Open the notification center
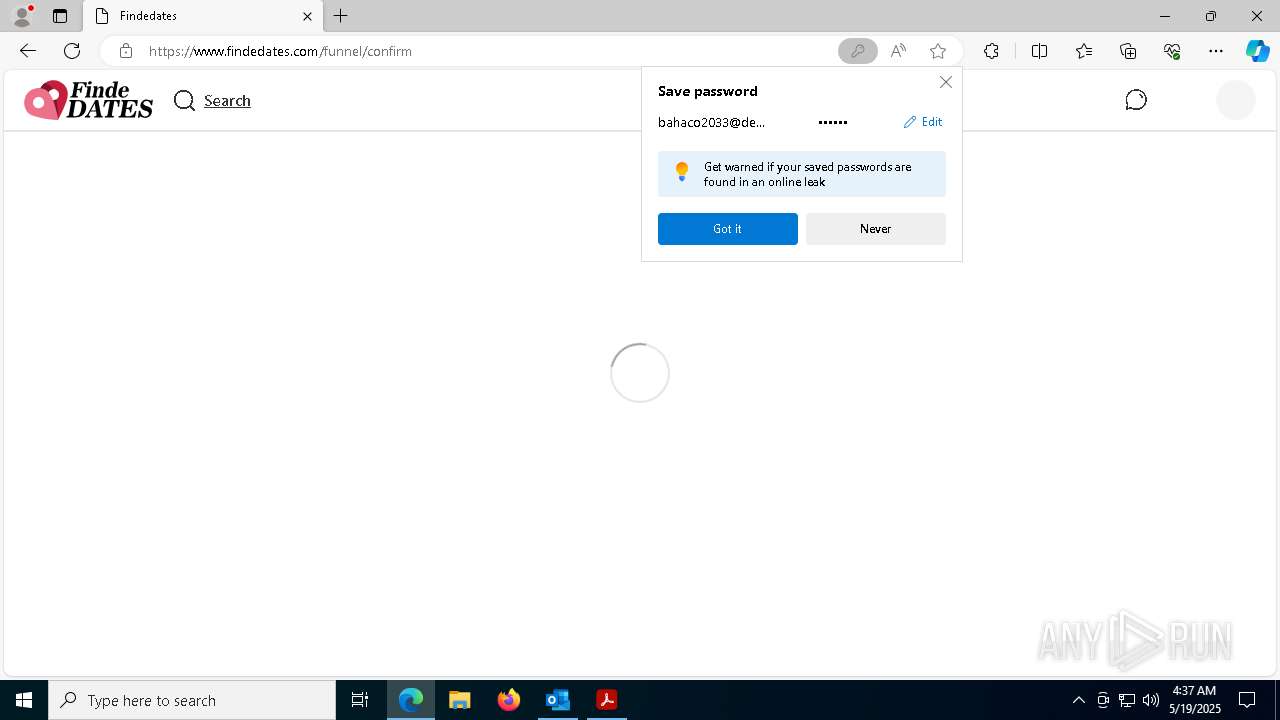1280x720 pixels. 1247,700
